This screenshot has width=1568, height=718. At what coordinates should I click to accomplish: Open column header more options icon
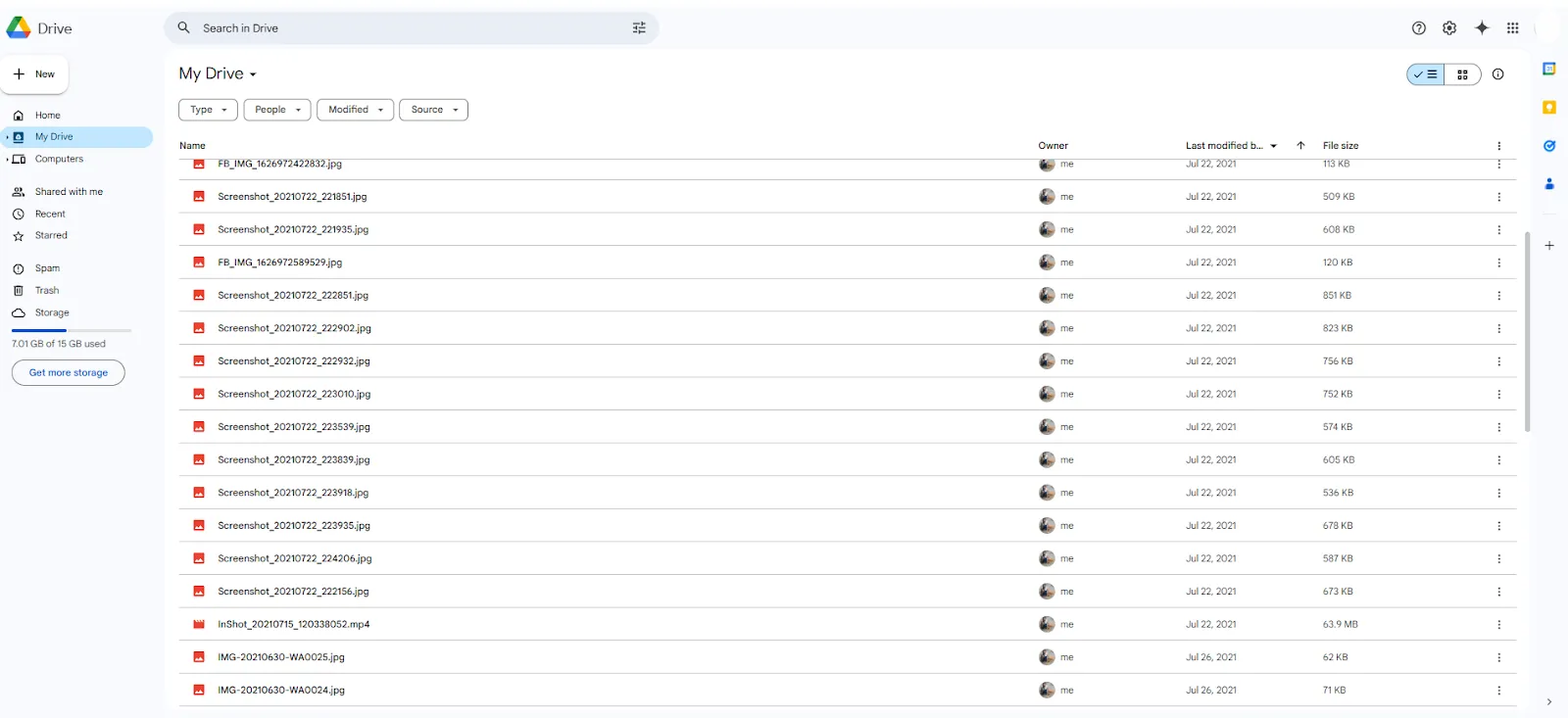point(1498,146)
